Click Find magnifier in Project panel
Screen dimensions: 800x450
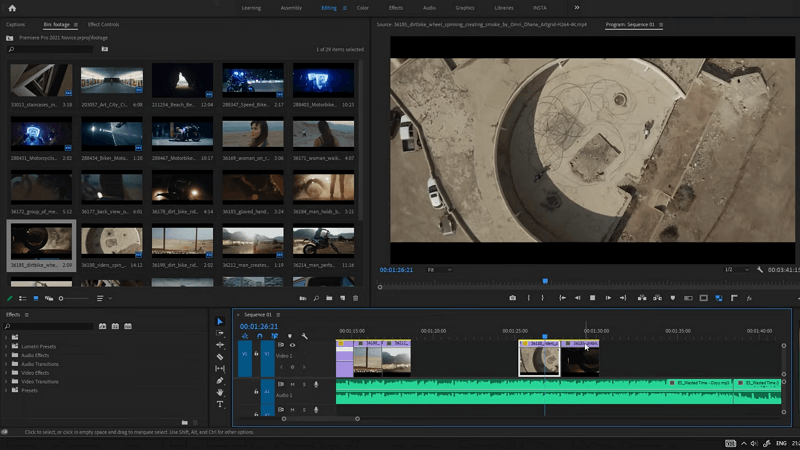[316, 298]
